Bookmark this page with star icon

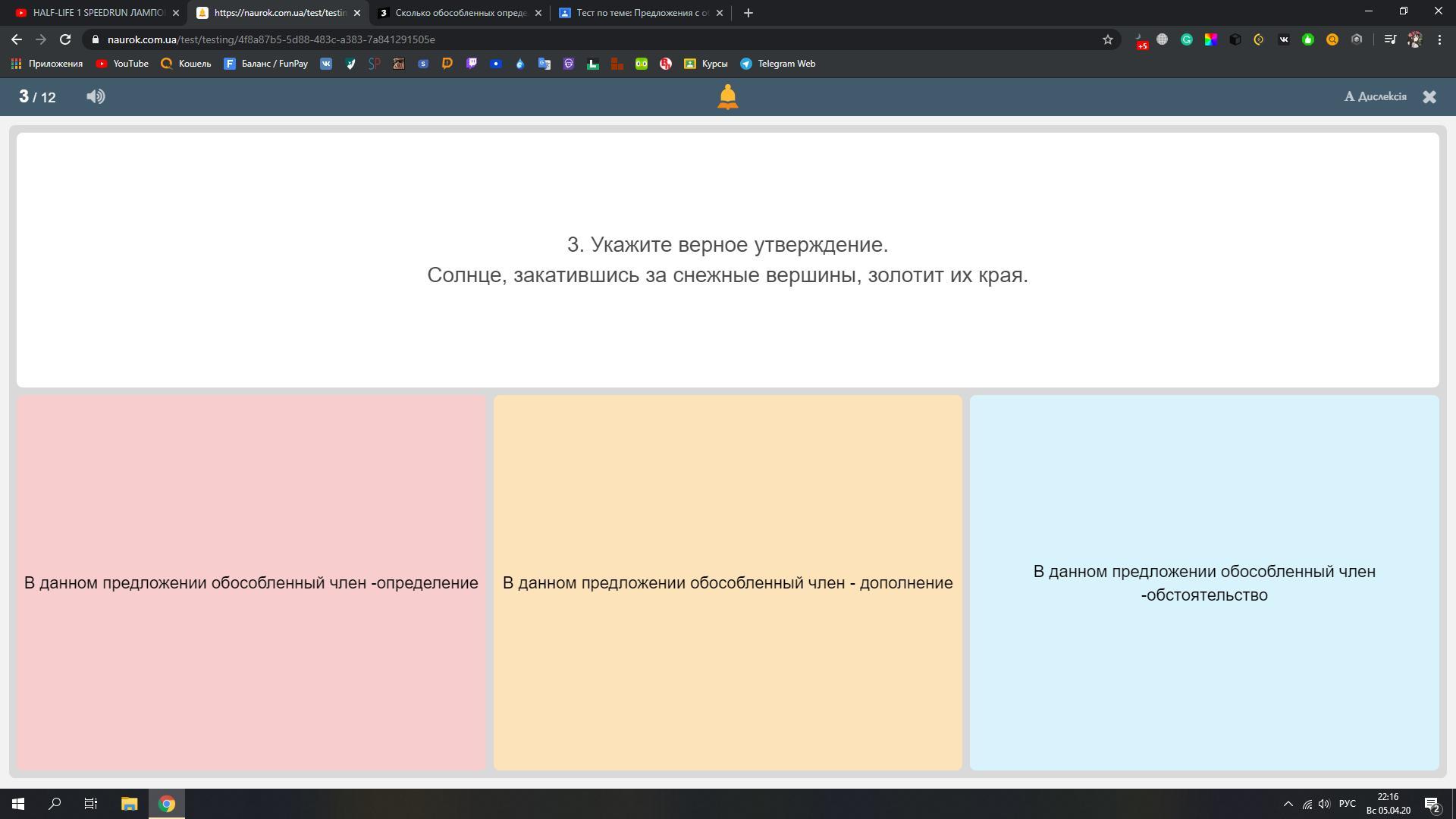(1108, 39)
